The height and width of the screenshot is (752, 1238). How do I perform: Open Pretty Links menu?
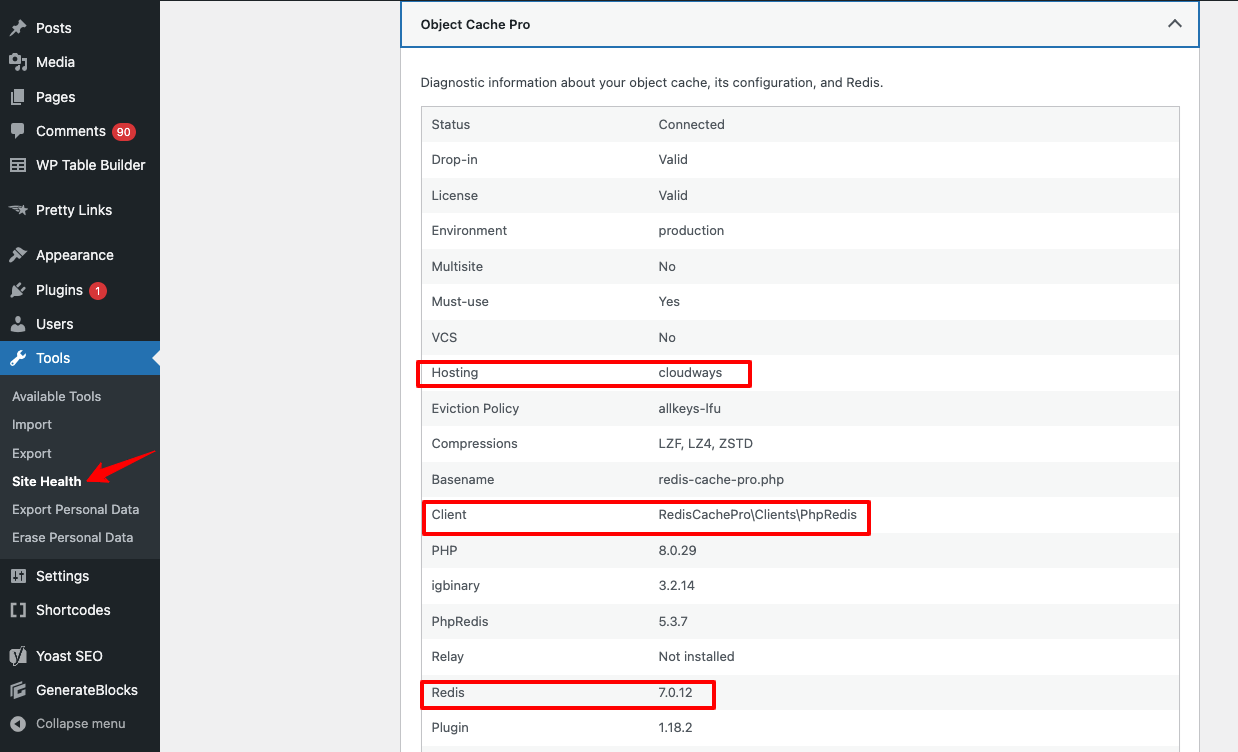point(80,210)
